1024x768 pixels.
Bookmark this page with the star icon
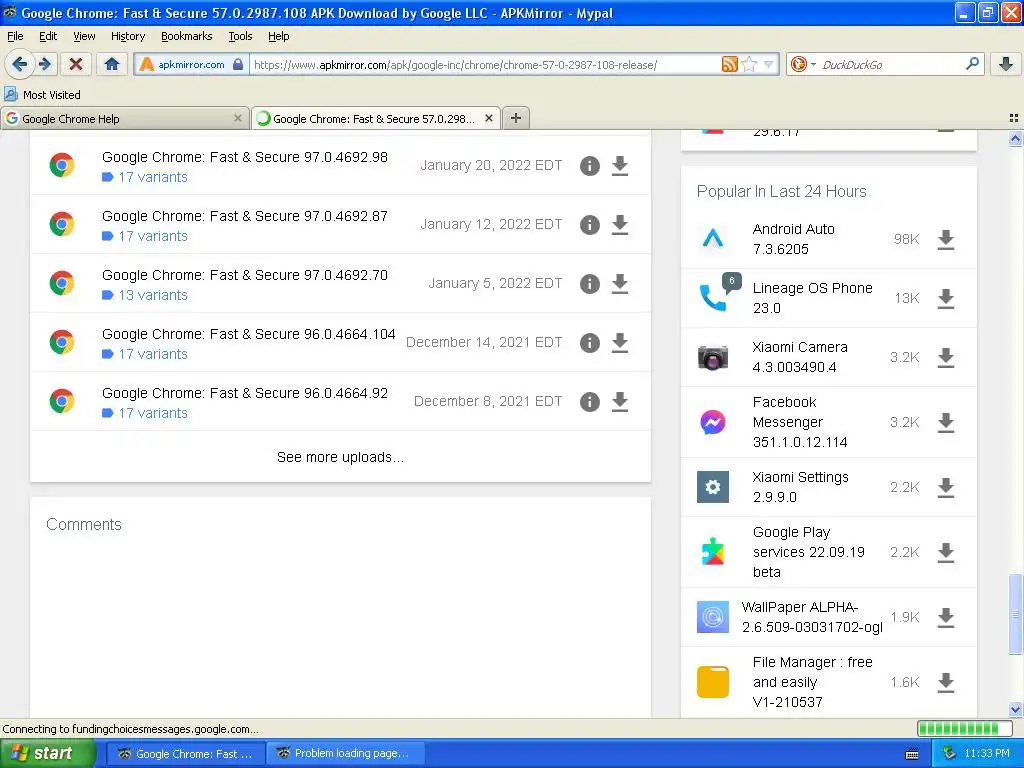749,64
